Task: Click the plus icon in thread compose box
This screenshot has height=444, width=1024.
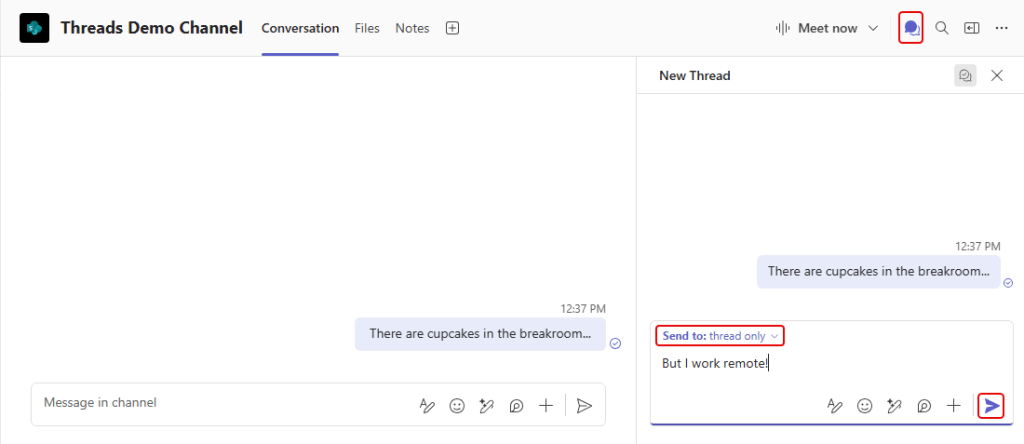Action: pos(954,406)
